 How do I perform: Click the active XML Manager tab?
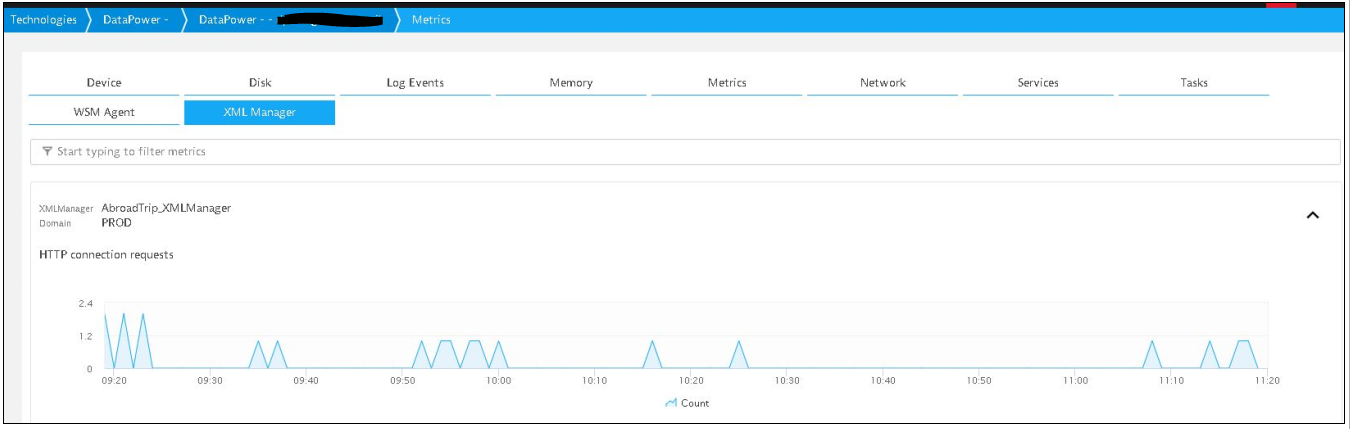point(260,113)
